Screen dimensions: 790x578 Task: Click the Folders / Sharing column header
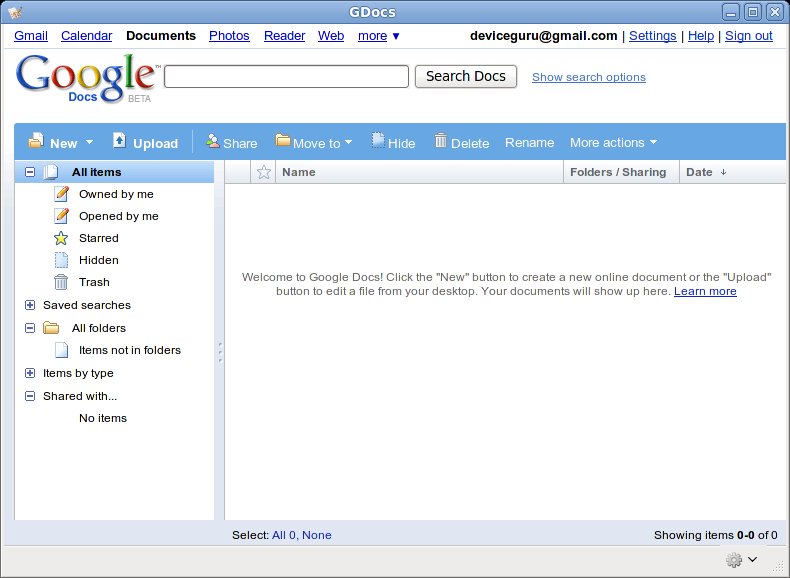621,172
